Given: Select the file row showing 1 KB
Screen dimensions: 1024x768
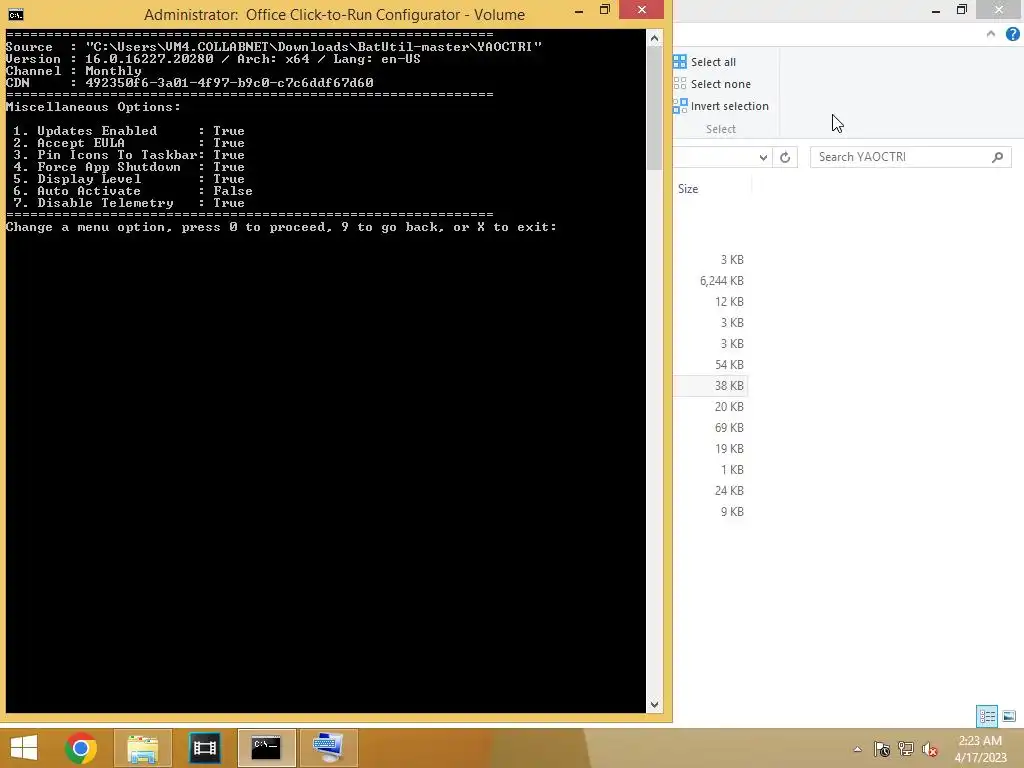Looking at the screenshot, I should click(x=711, y=470).
